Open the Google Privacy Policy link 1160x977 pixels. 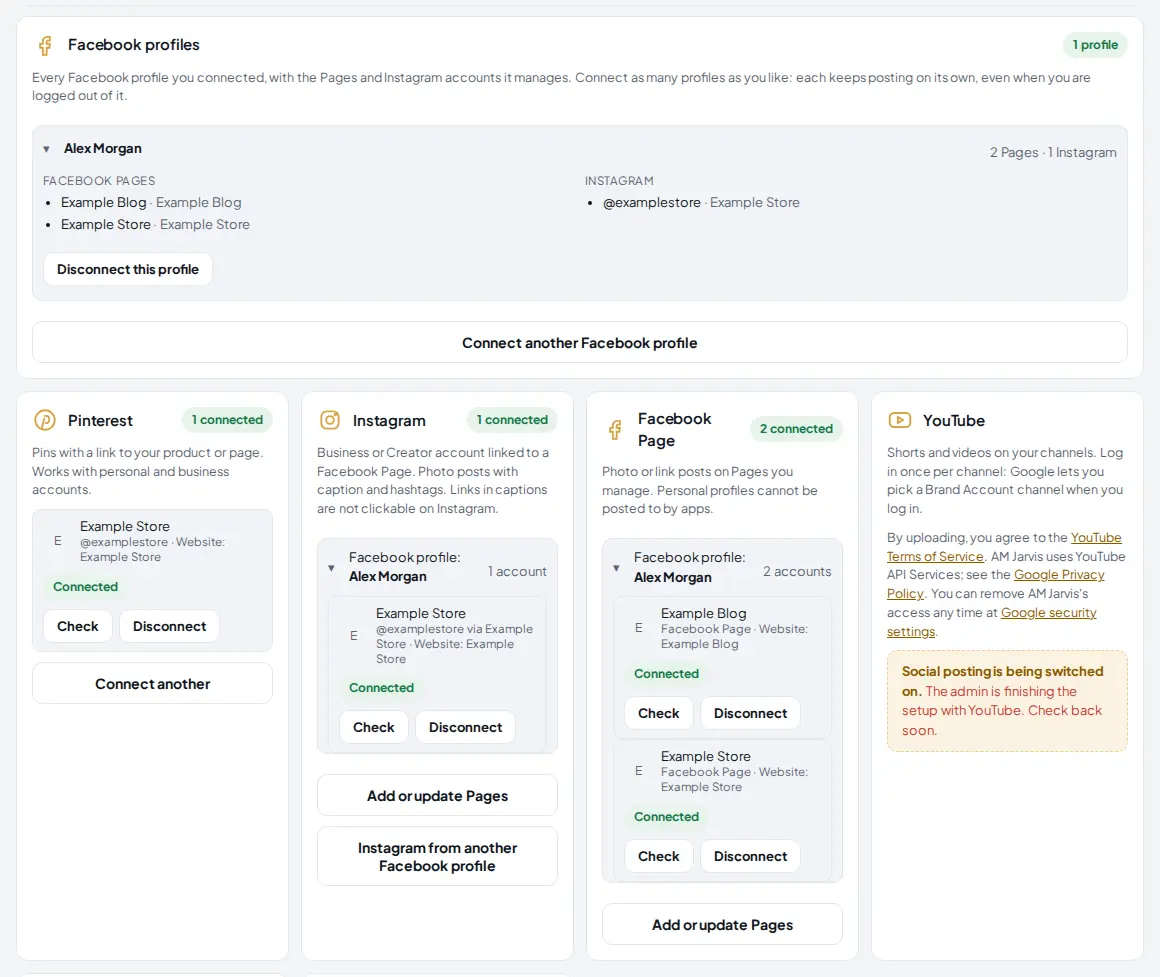1059,575
